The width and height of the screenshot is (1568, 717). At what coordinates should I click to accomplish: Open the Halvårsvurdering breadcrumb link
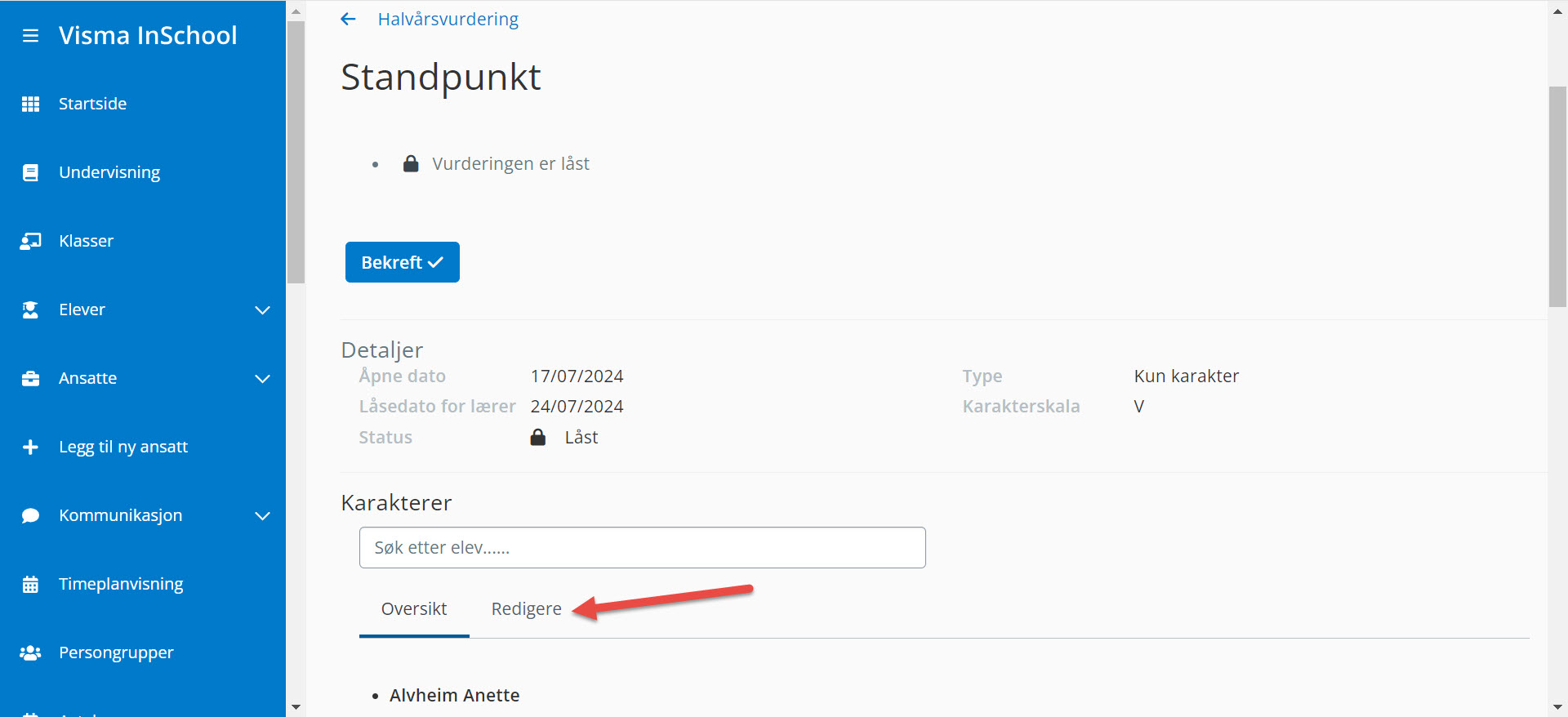[448, 19]
